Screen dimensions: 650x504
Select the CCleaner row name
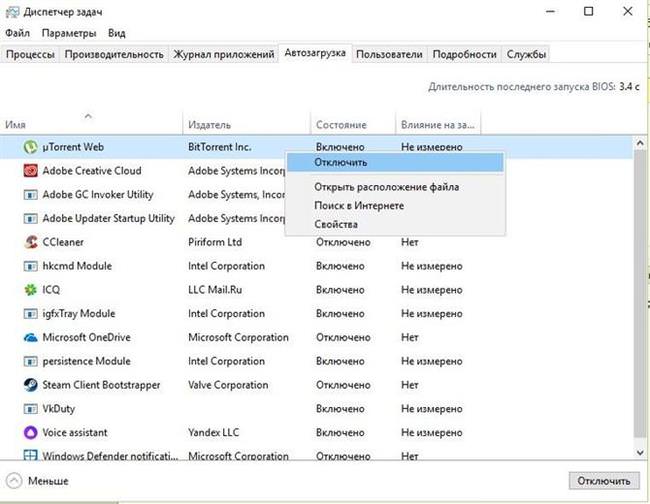click(x=63, y=242)
